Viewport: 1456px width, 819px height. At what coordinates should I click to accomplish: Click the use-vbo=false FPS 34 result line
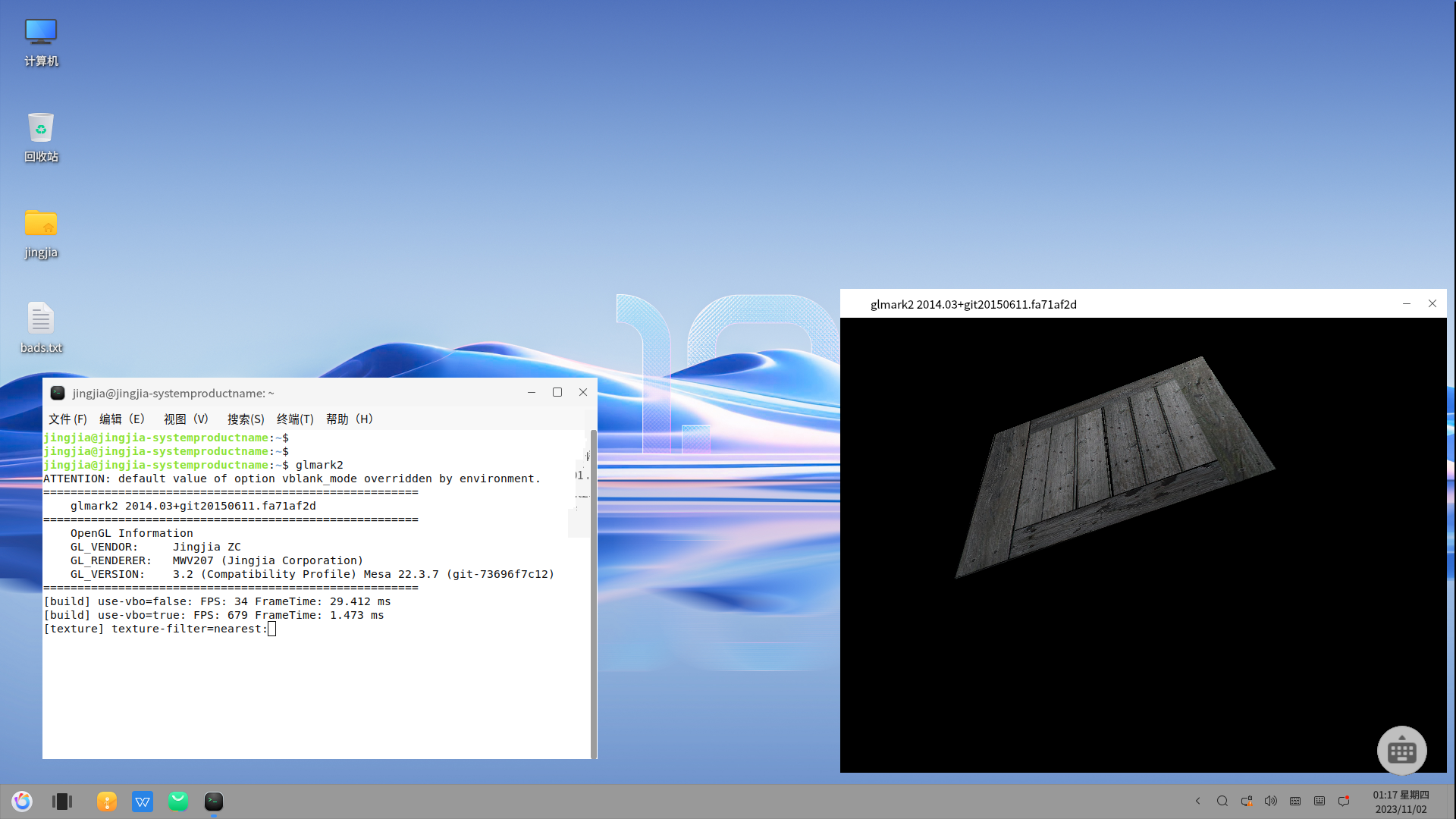pos(217,601)
